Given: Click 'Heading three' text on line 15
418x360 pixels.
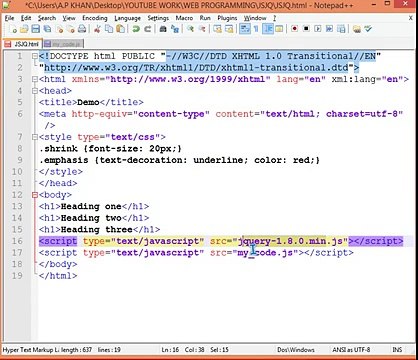Looking at the screenshot, I should pos(97,230).
